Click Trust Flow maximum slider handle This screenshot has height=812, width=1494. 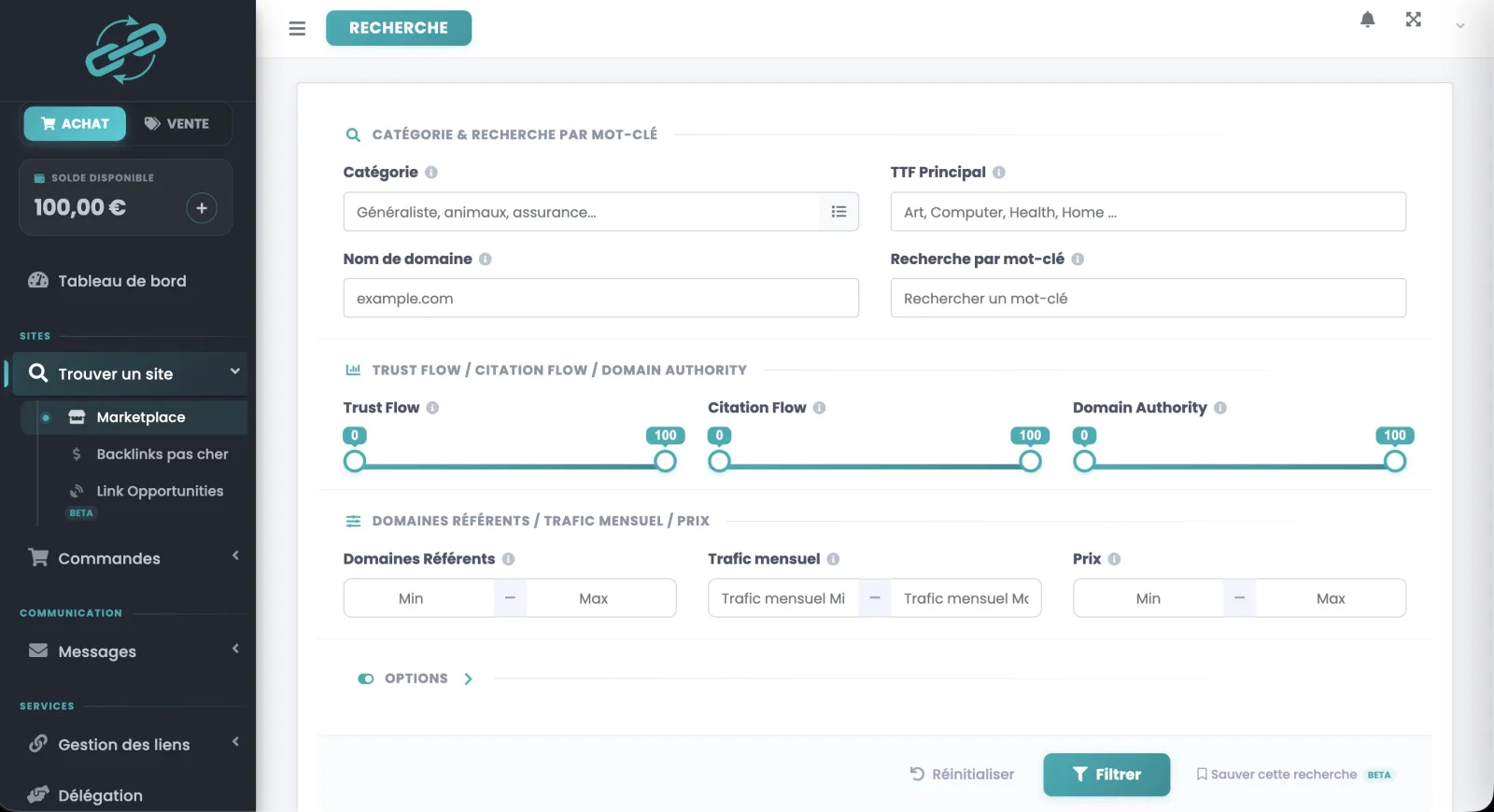[665, 461]
